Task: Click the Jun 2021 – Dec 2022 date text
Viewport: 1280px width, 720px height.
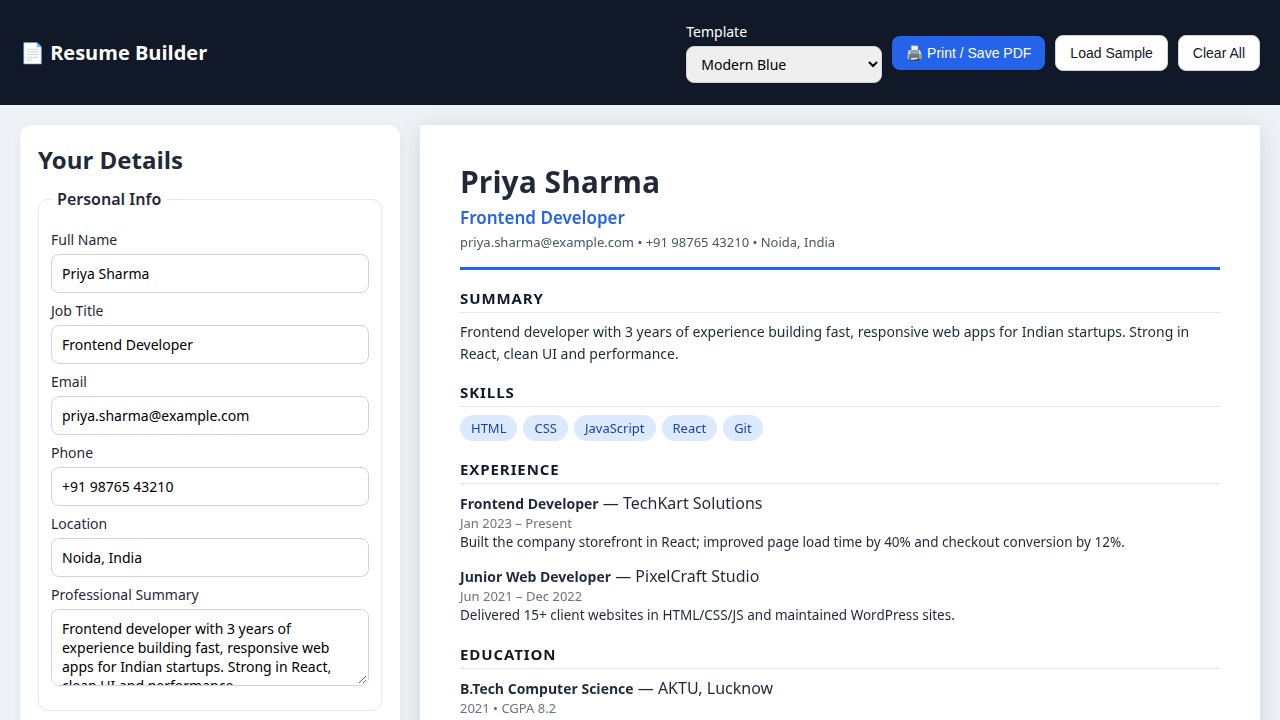Action: (x=521, y=596)
